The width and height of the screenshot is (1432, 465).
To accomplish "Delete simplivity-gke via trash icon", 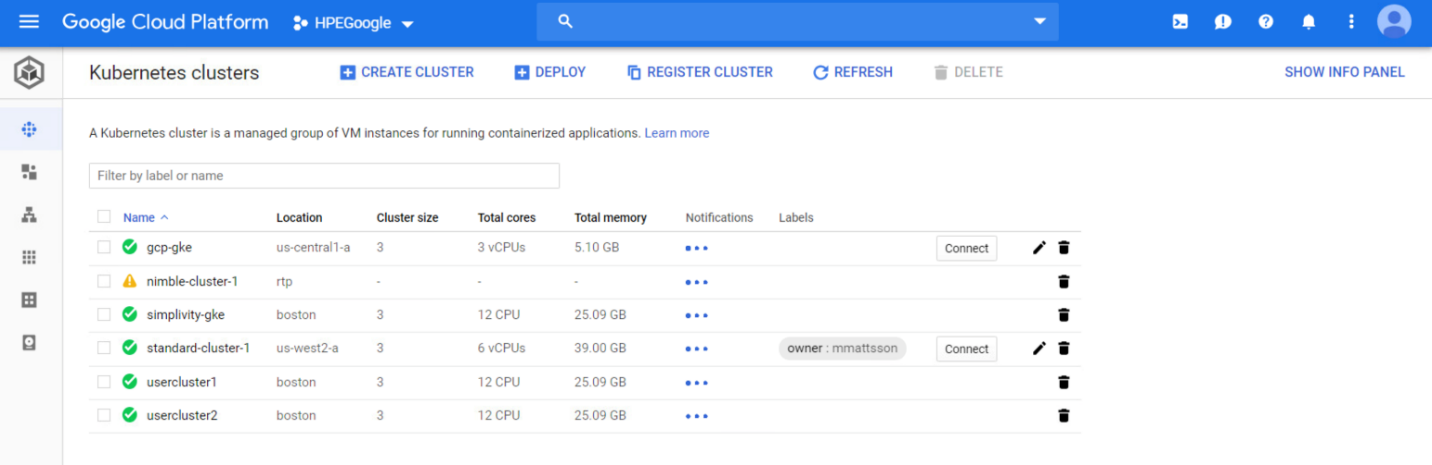I will [x=1064, y=315].
